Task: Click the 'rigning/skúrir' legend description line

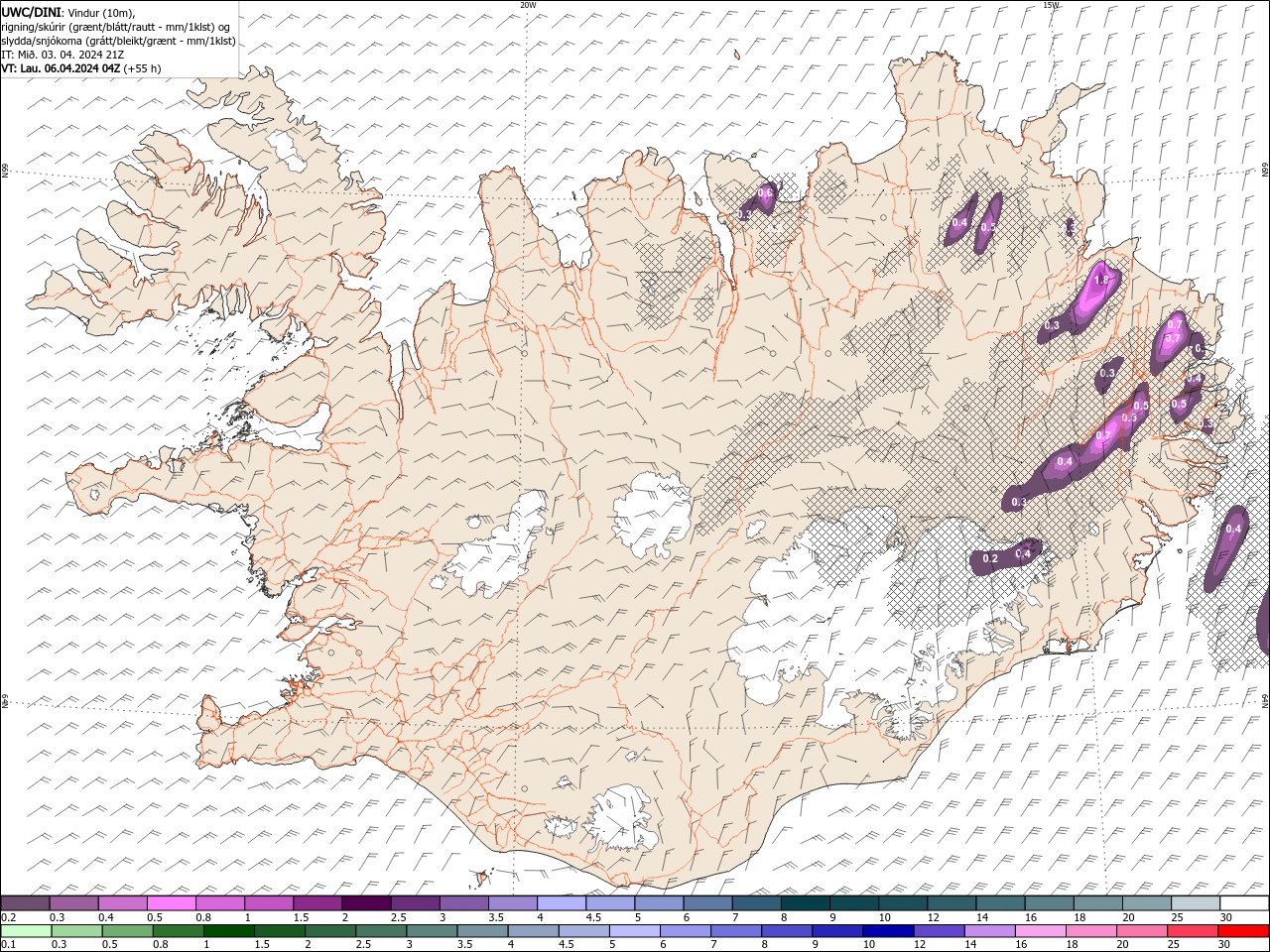Action: 116,27
